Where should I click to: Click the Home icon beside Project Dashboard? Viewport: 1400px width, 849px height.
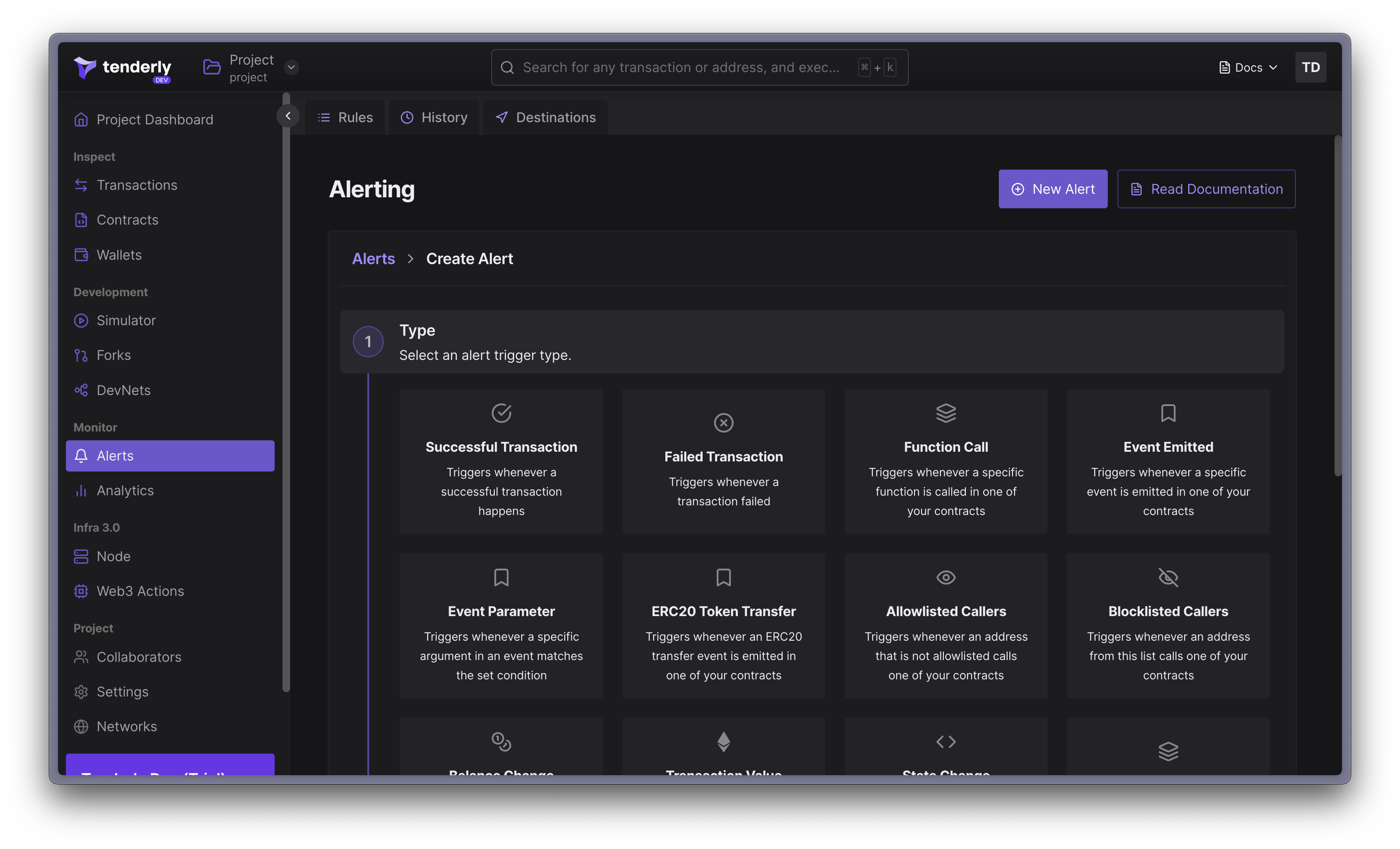point(81,120)
